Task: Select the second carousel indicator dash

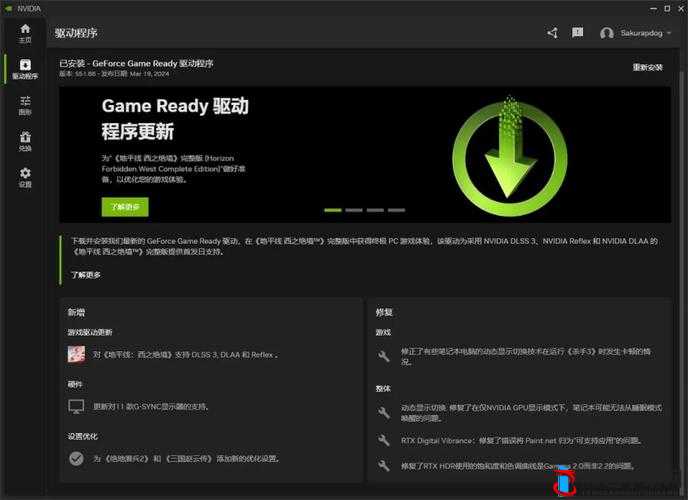Action: tap(354, 210)
